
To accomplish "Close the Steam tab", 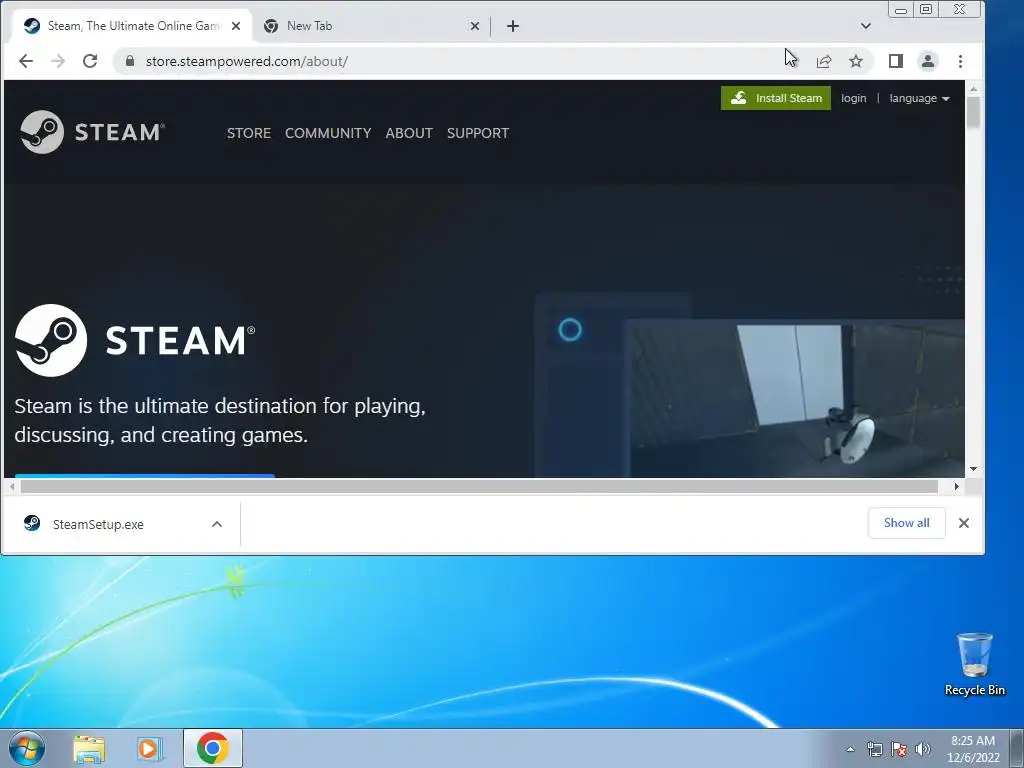I will click(x=236, y=26).
